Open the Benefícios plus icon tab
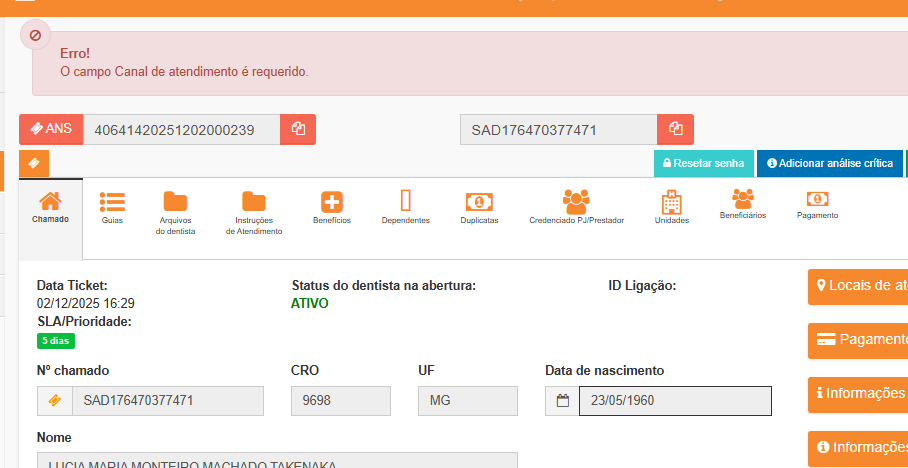Viewport: 908px width, 468px height. click(331, 207)
